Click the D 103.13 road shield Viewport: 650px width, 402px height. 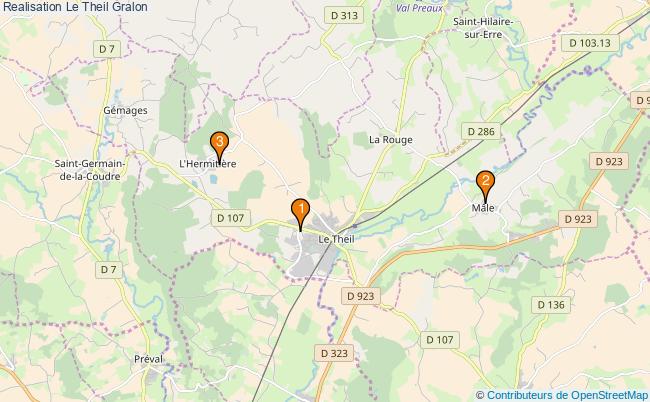590,43
